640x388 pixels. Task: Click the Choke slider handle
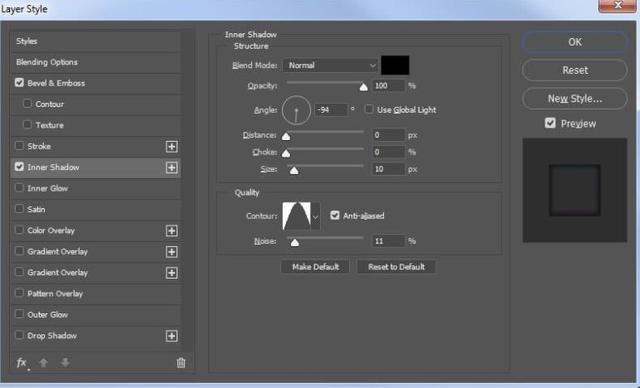(x=286, y=153)
